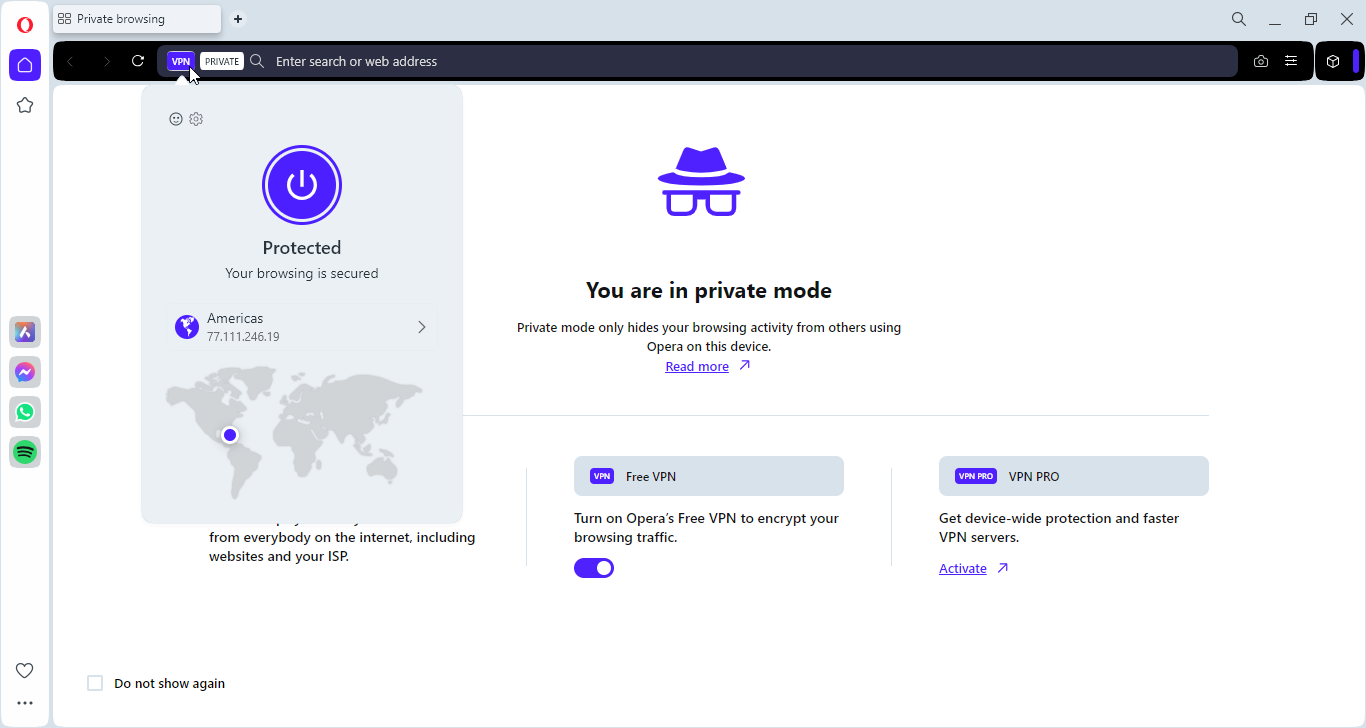Launch Facebook Messenger from the sidebar
The width and height of the screenshot is (1366, 728).
click(x=25, y=372)
